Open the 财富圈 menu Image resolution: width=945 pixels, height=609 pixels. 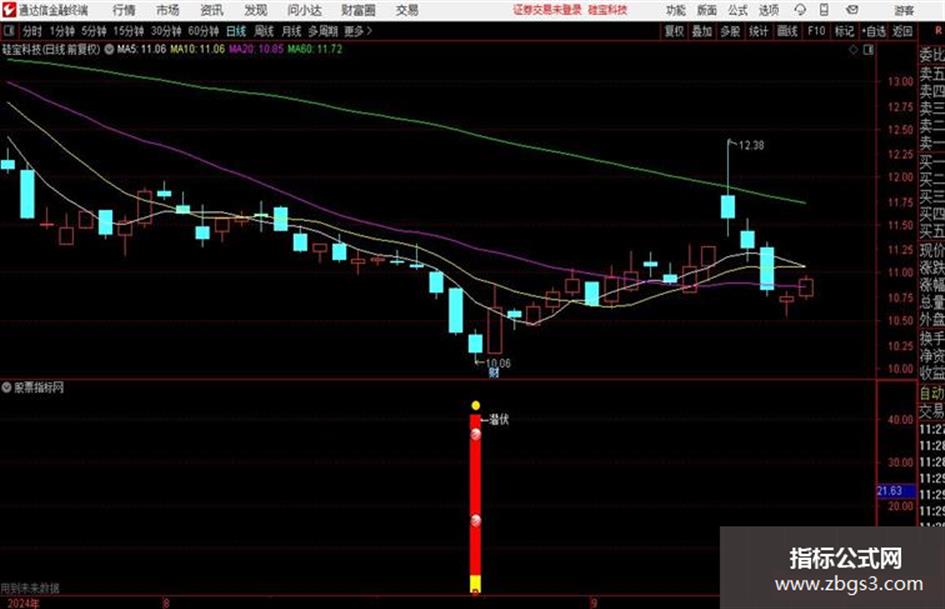(x=358, y=10)
